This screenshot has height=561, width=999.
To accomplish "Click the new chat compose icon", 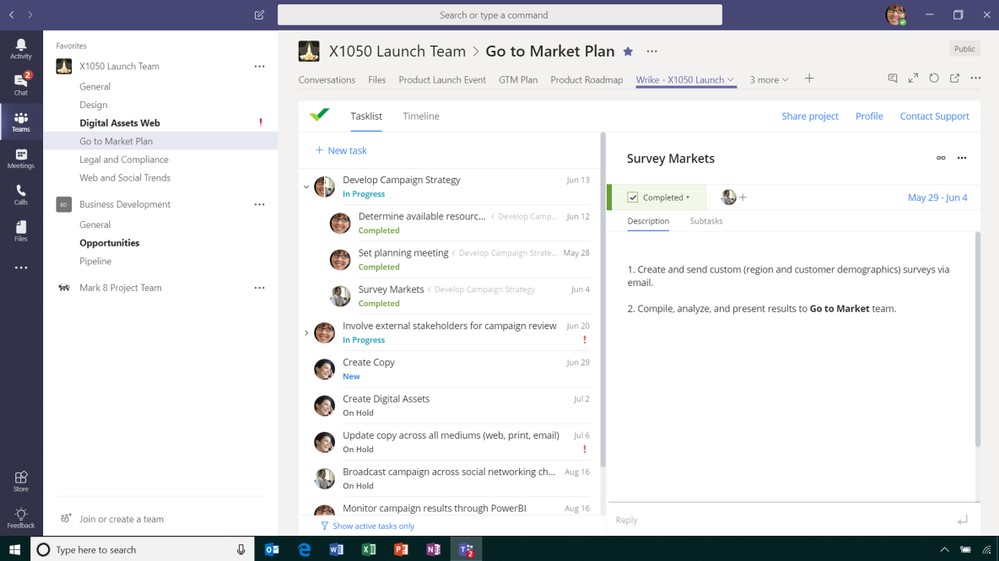I will (259, 15).
